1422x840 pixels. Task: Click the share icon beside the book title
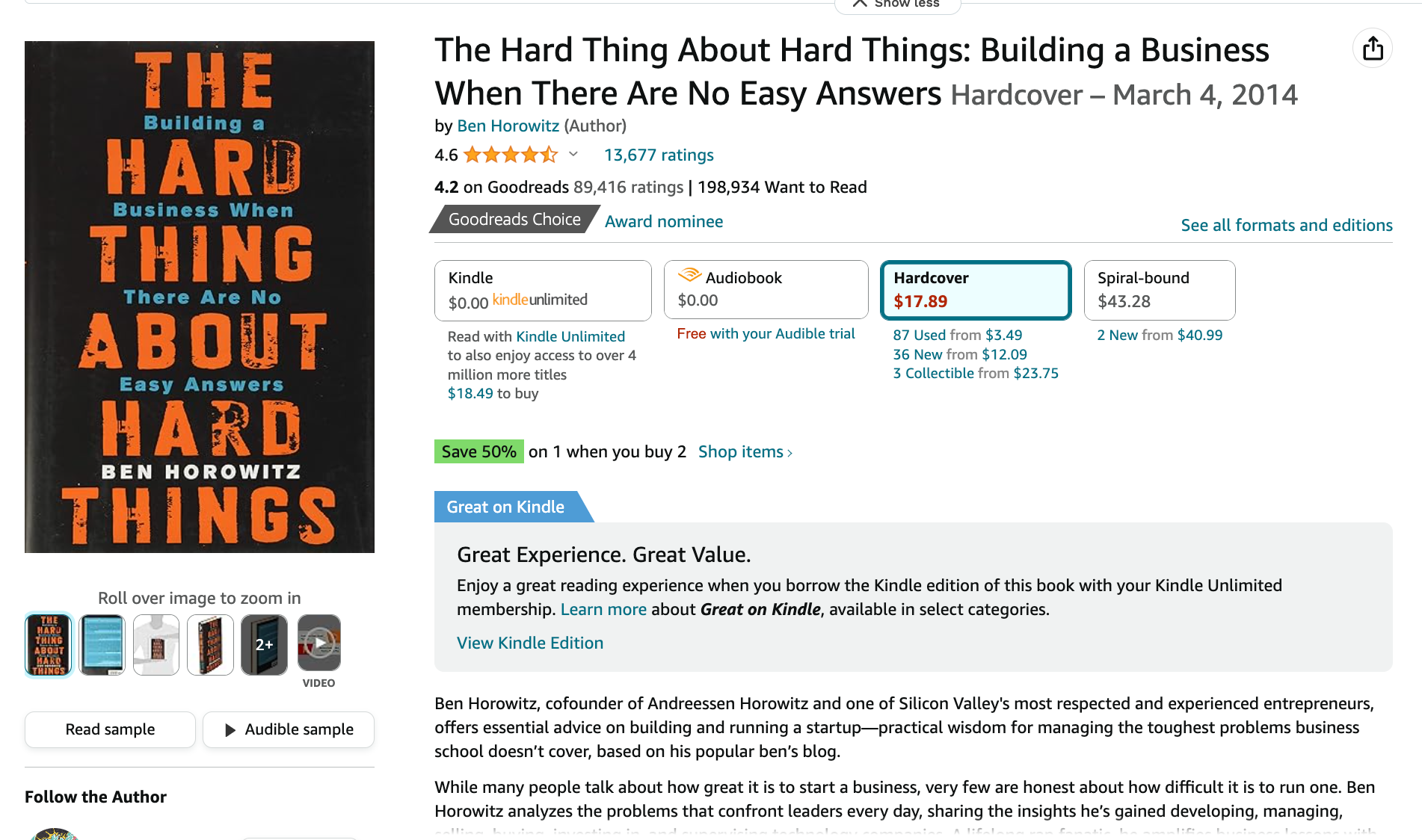coord(1372,49)
